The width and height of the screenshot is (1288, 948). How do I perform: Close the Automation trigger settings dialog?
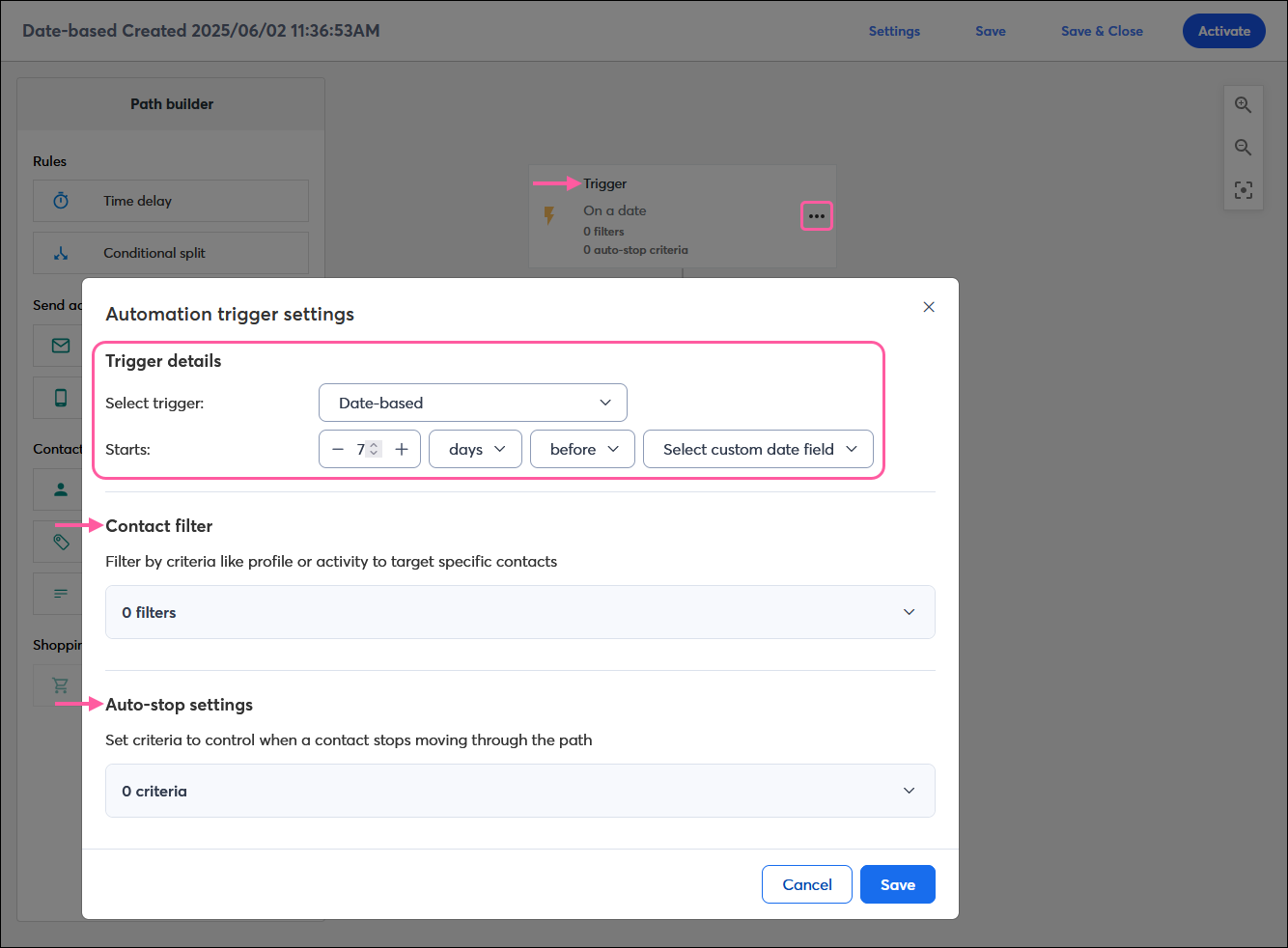tap(929, 307)
